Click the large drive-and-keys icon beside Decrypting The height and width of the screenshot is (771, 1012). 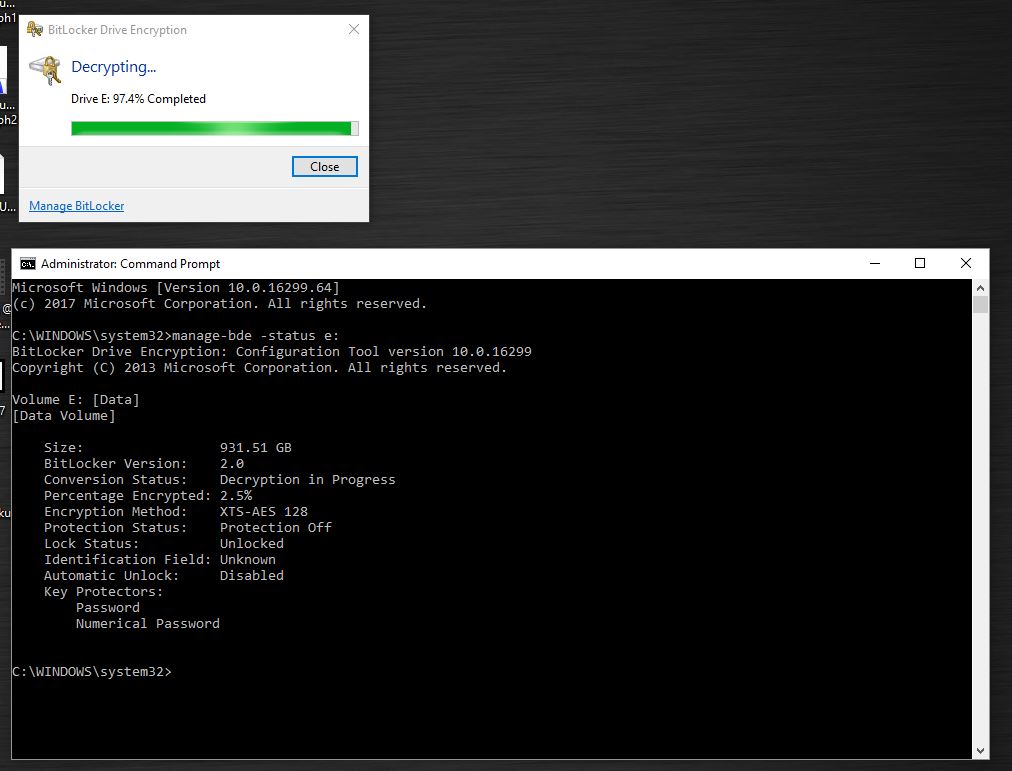coord(45,70)
